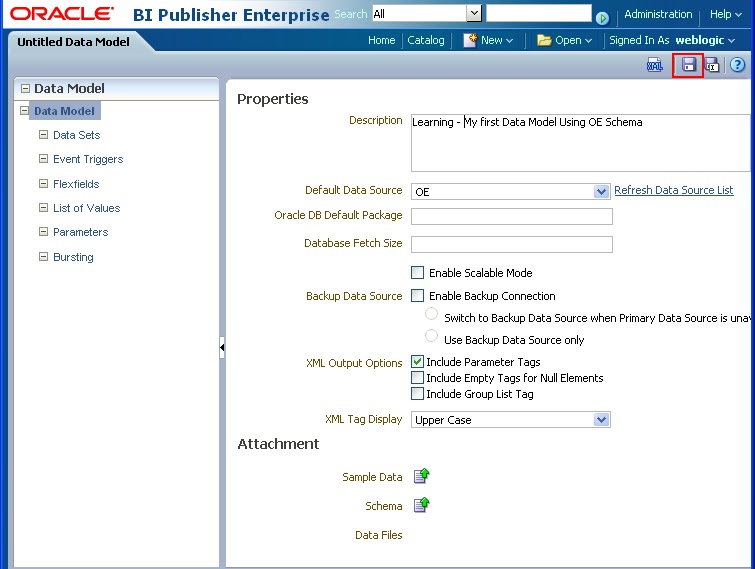755x569 pixels.
Task: Expand the Parameters node toggle
Action: tap(43, 232)
